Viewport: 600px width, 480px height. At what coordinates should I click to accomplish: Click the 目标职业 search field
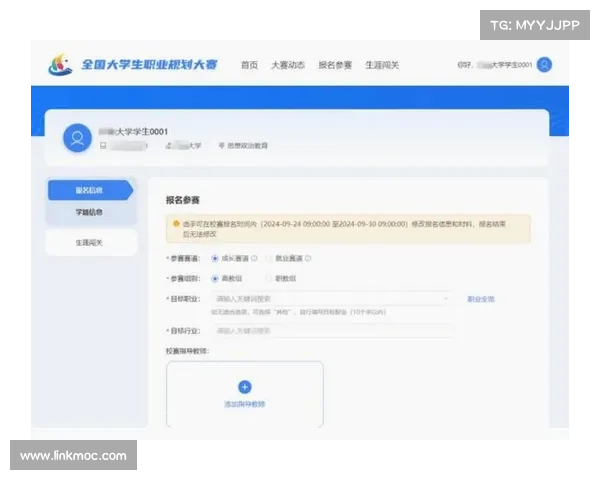[331, 299]
